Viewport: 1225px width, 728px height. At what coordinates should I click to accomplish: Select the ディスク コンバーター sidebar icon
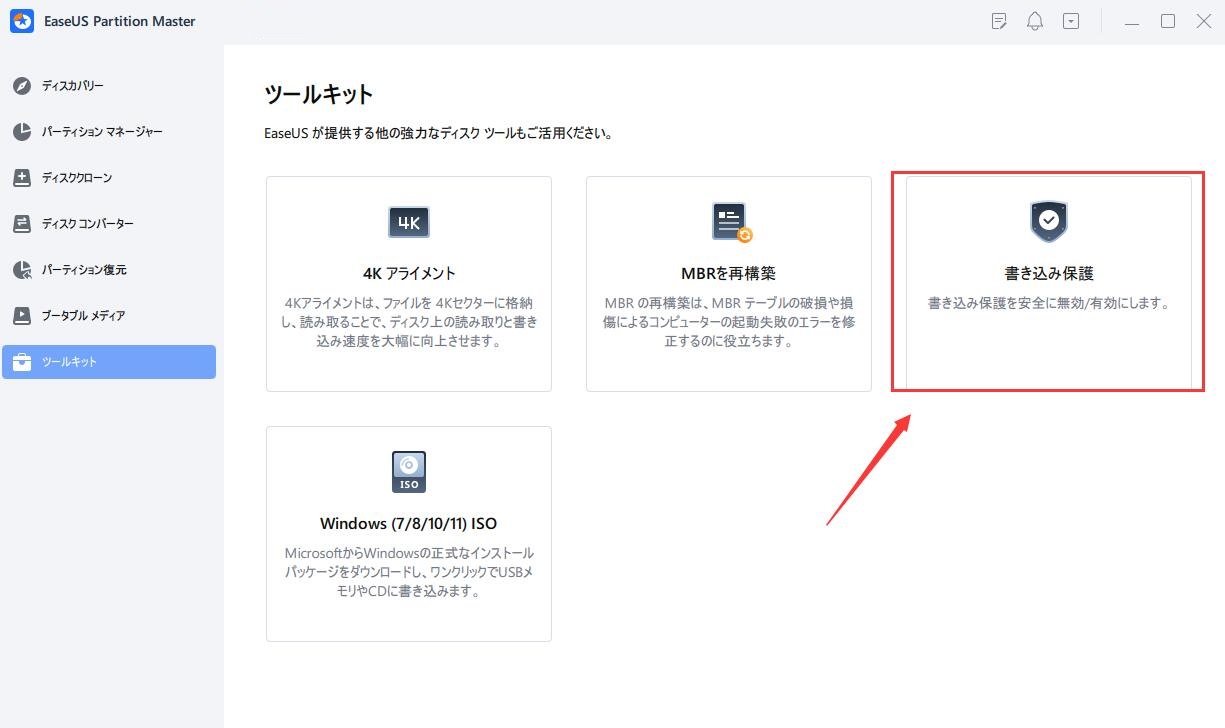(x=22, y=224)
